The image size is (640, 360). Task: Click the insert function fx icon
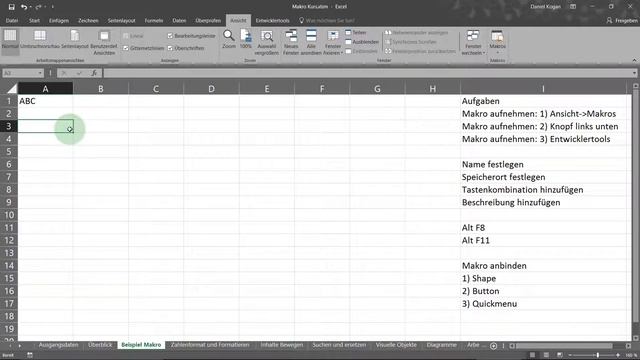point(94,73)
